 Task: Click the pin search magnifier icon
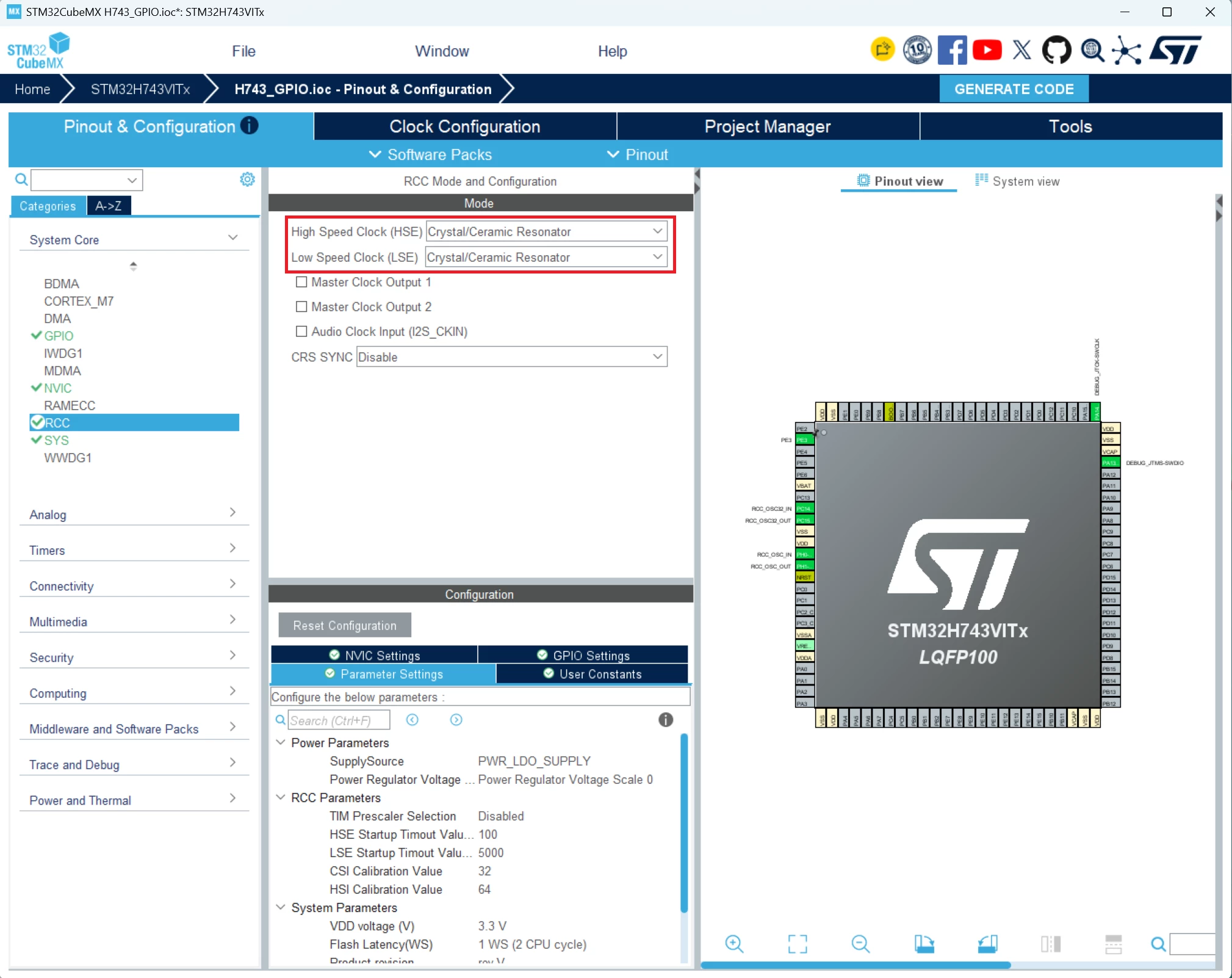click(1158, 944)
